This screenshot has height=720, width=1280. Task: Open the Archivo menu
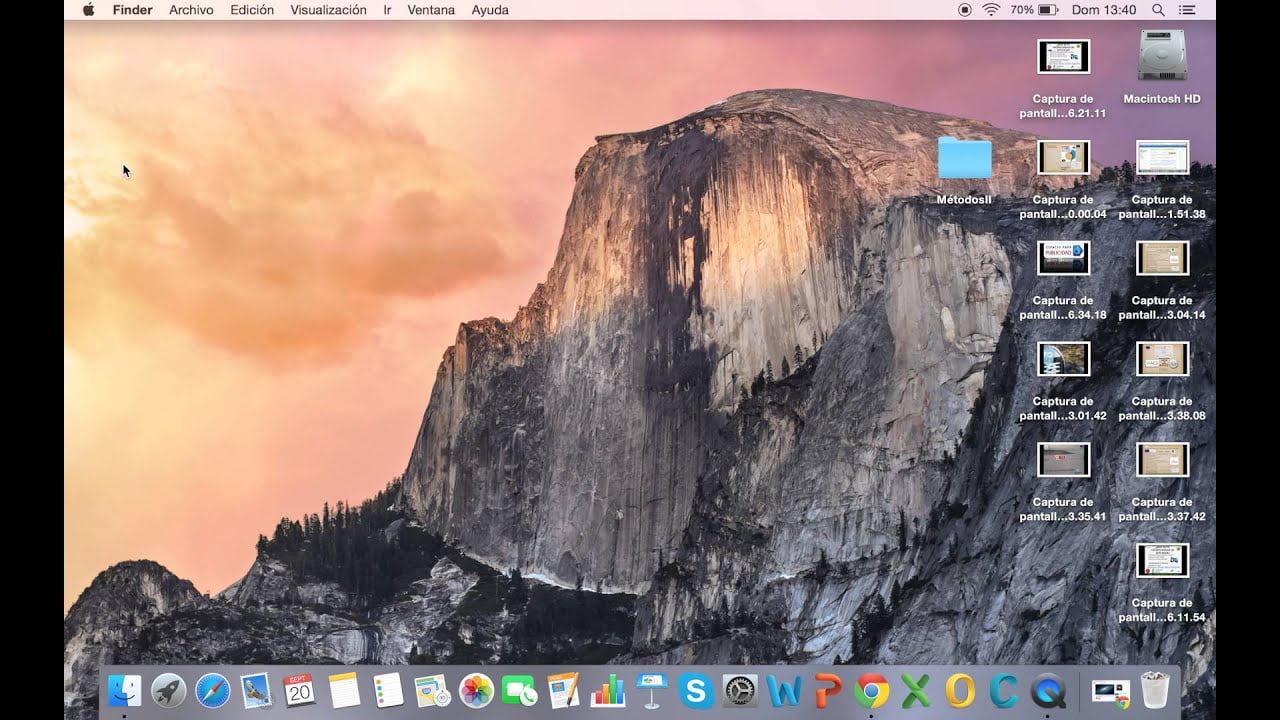click(x=191, y=10)
